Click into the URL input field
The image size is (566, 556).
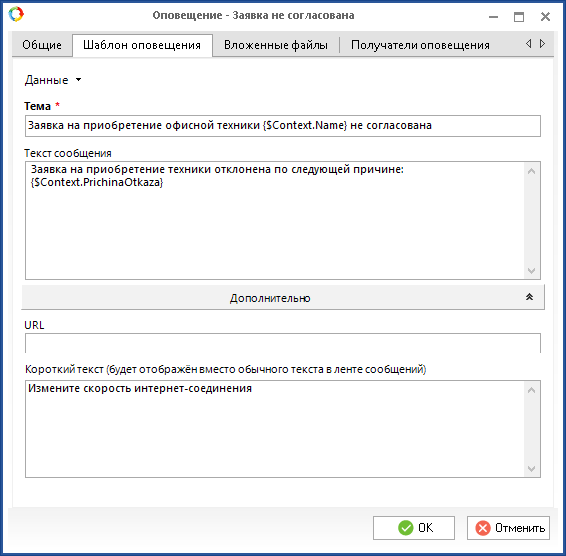[283, 343]
